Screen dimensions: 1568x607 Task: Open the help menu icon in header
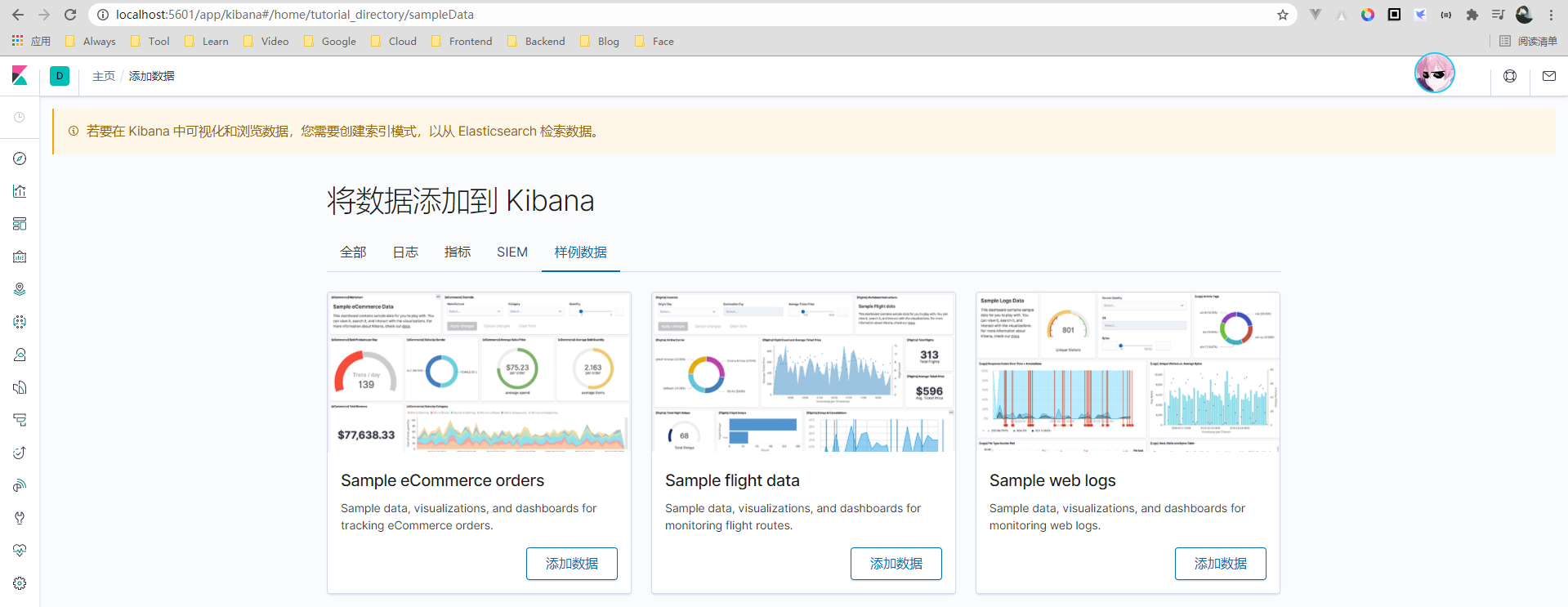click(x=1510, y=76)
